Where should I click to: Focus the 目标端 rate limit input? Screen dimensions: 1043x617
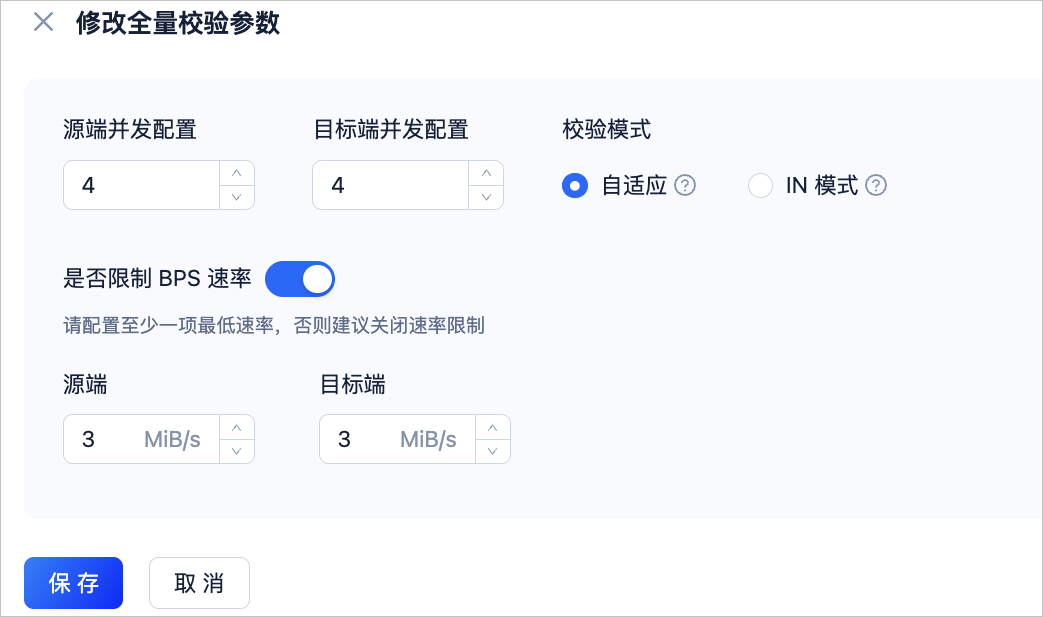click(x=398, y=439)
